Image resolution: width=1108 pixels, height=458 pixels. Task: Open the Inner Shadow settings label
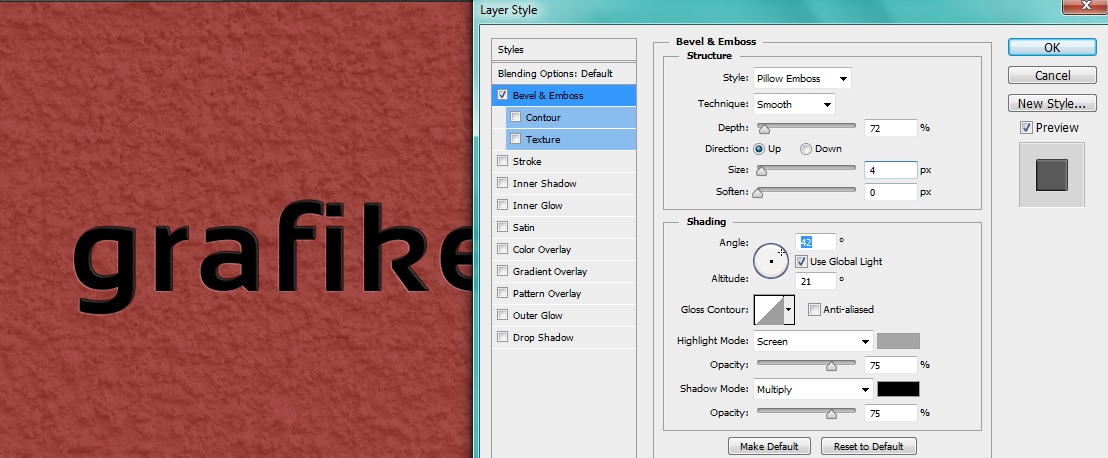[544, 183]
